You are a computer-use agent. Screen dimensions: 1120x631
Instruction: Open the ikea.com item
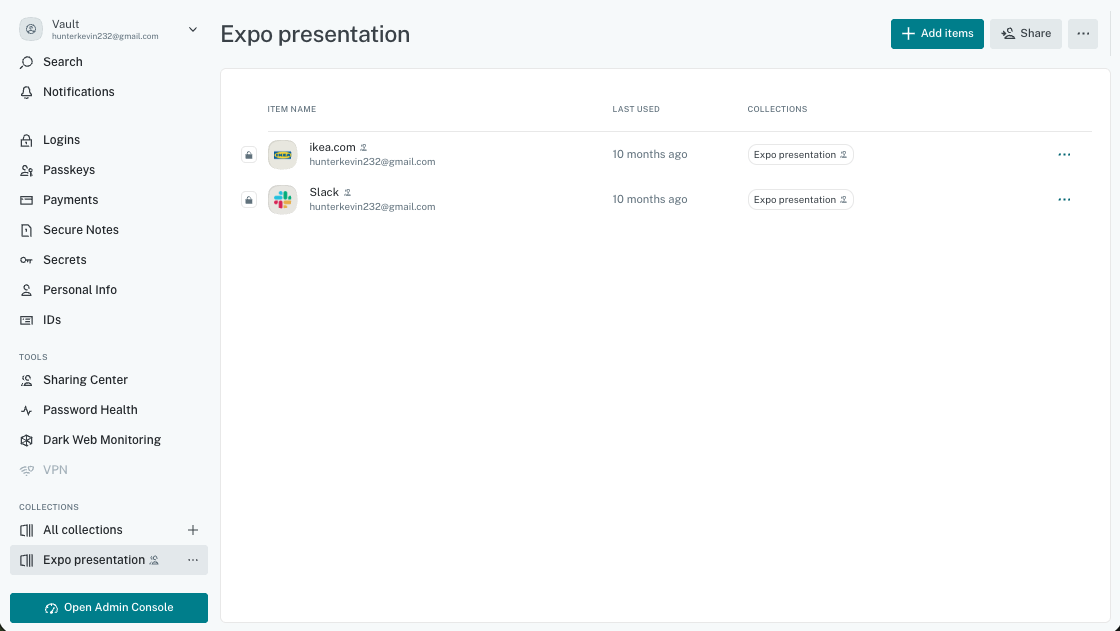pos(332,147)
